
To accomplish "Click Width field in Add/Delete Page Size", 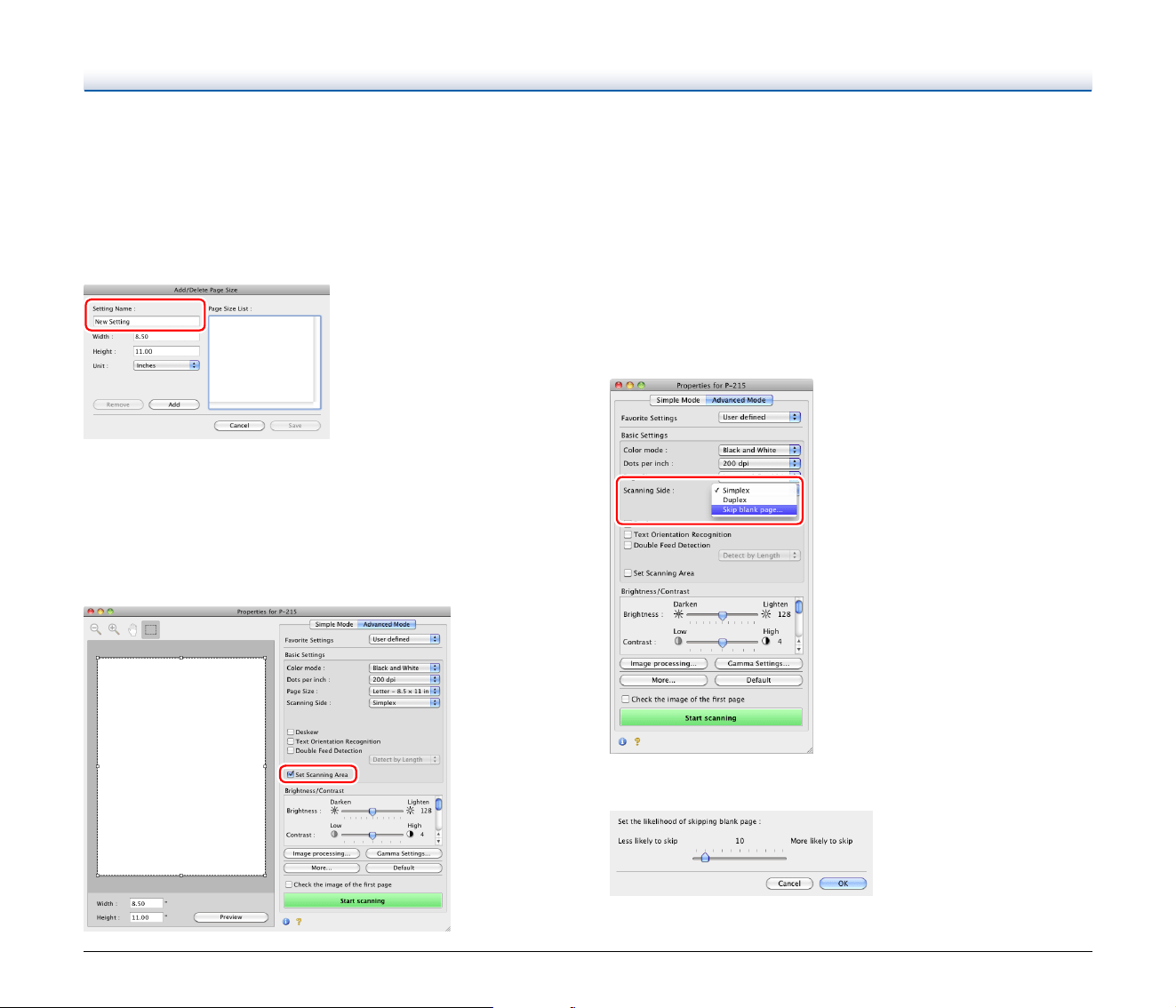I will coord(166,337).
